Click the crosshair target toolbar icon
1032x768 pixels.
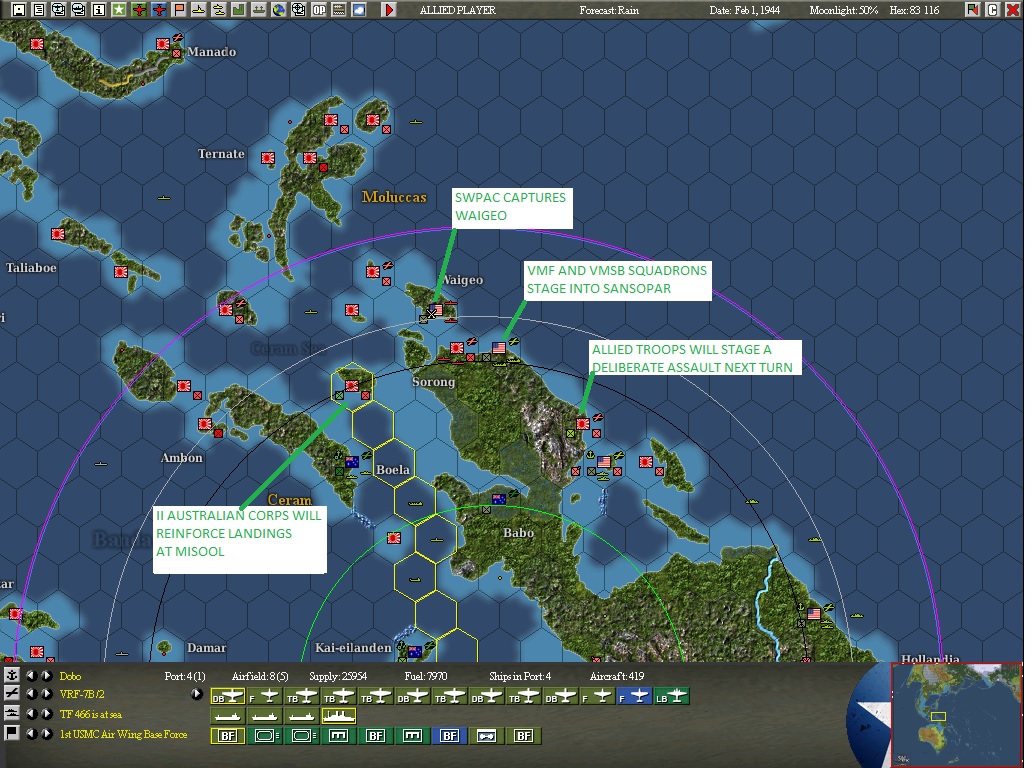(x=299, y=10)
